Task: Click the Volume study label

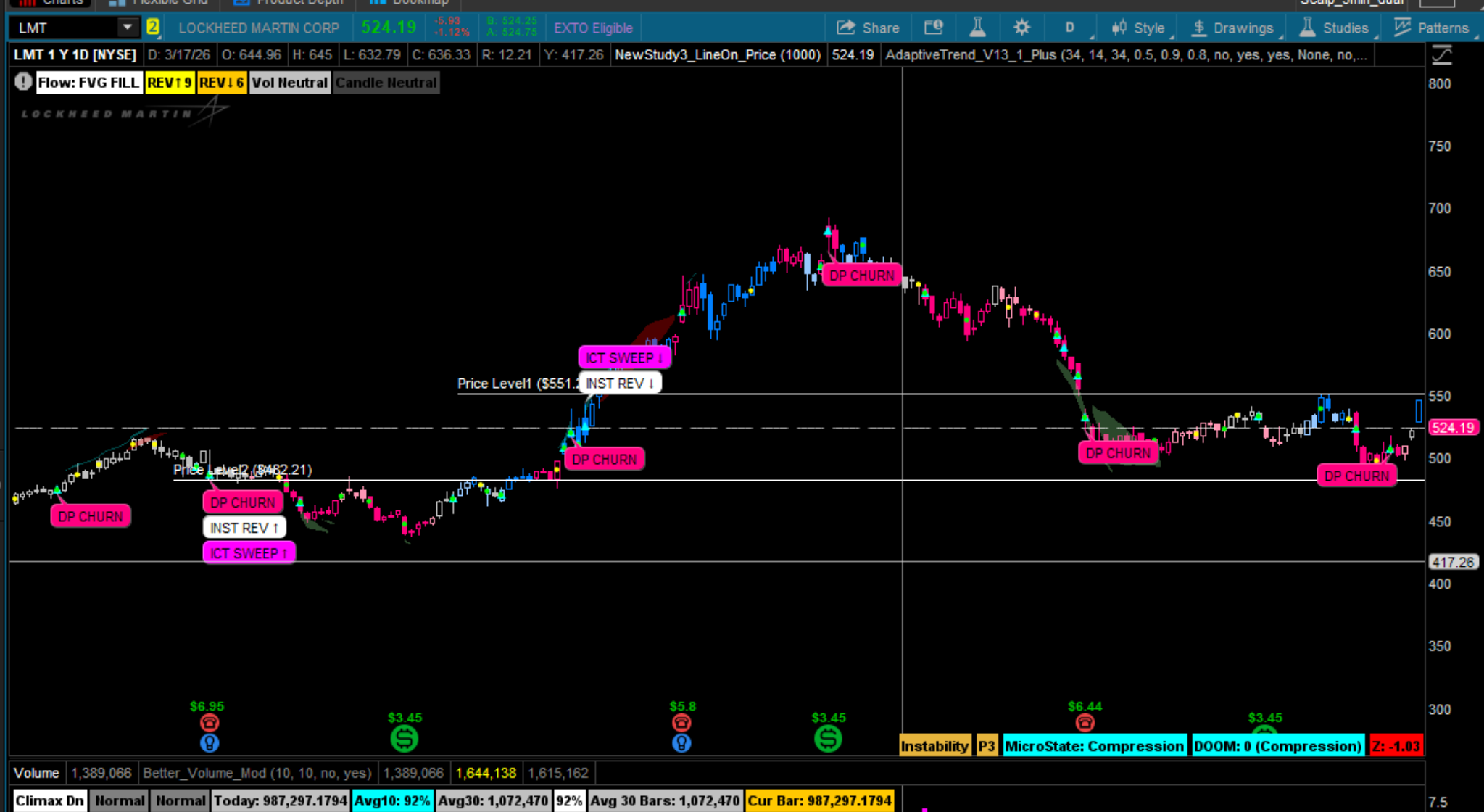Action: (36, 773)
